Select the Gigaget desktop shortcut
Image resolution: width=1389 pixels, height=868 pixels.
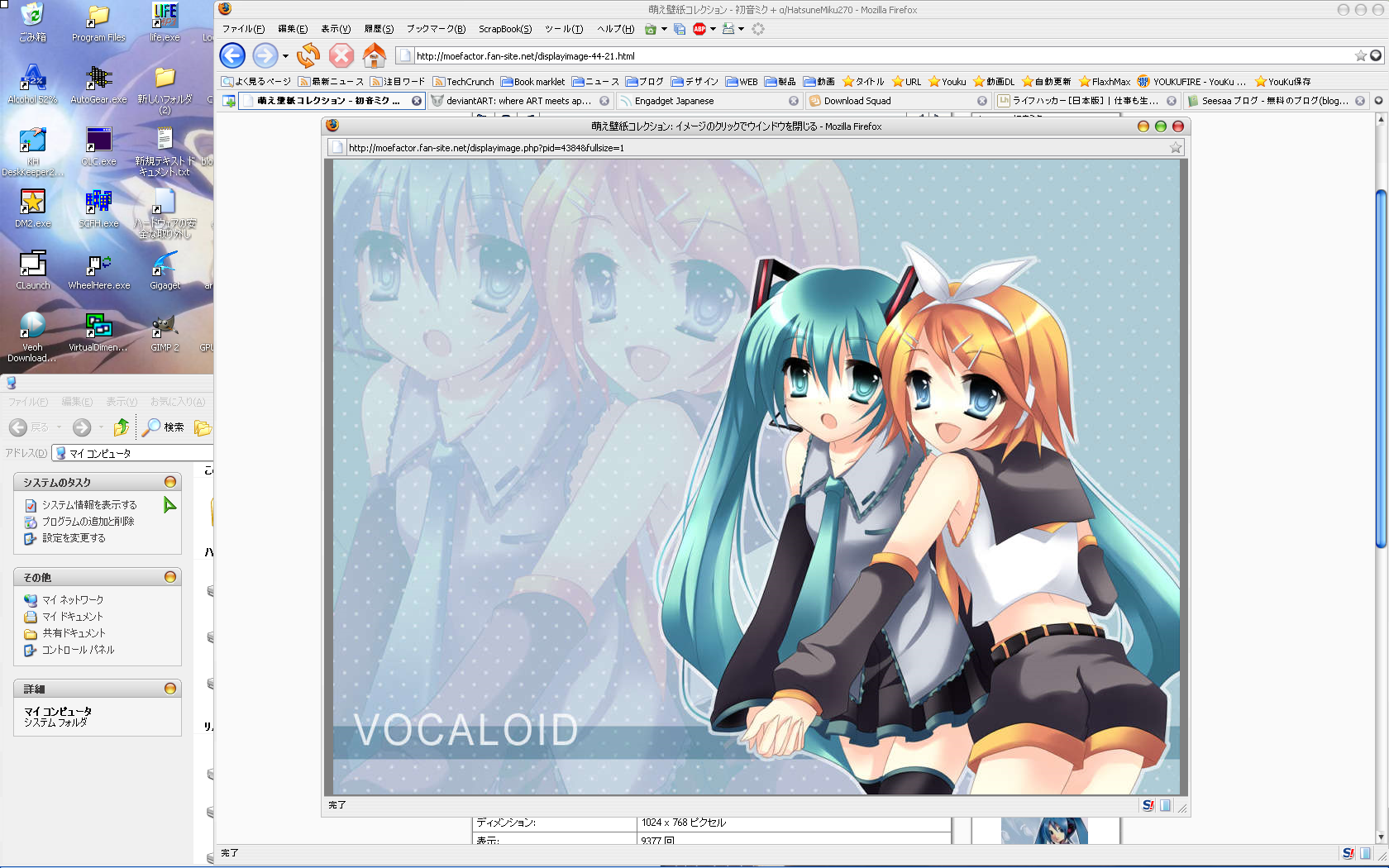tap(165, 270)
